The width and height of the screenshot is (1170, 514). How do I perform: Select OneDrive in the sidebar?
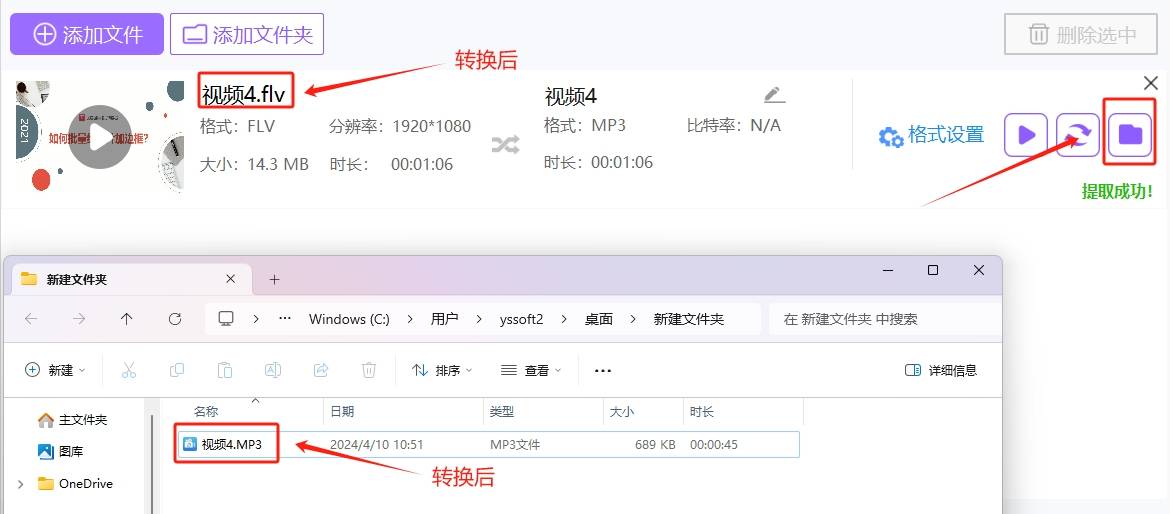click(x=75, y=483)
